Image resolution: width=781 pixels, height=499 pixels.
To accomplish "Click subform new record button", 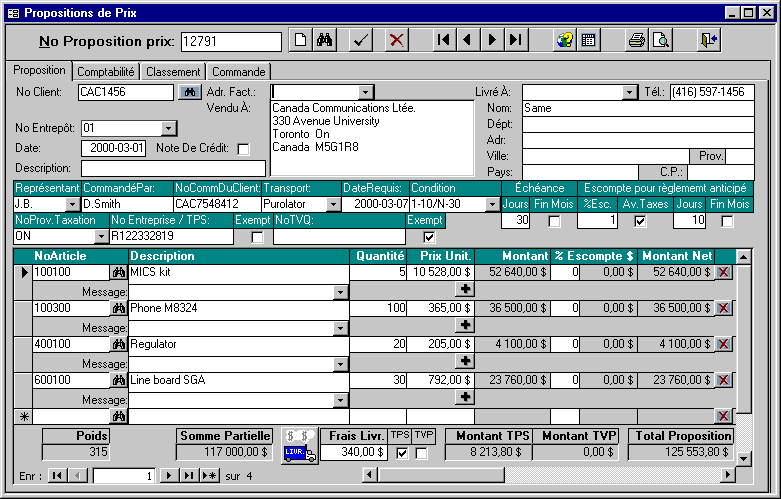I will (x=210, y=476).
